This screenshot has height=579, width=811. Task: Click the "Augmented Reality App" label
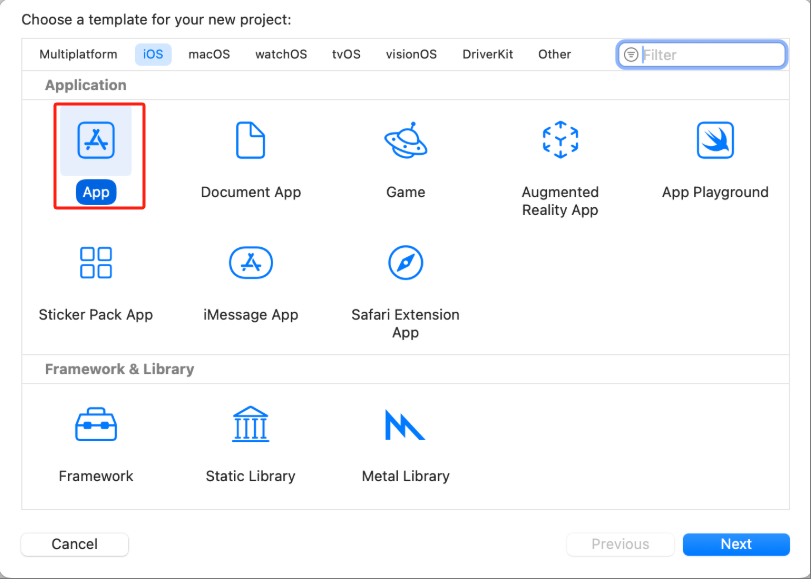(560, 201)
